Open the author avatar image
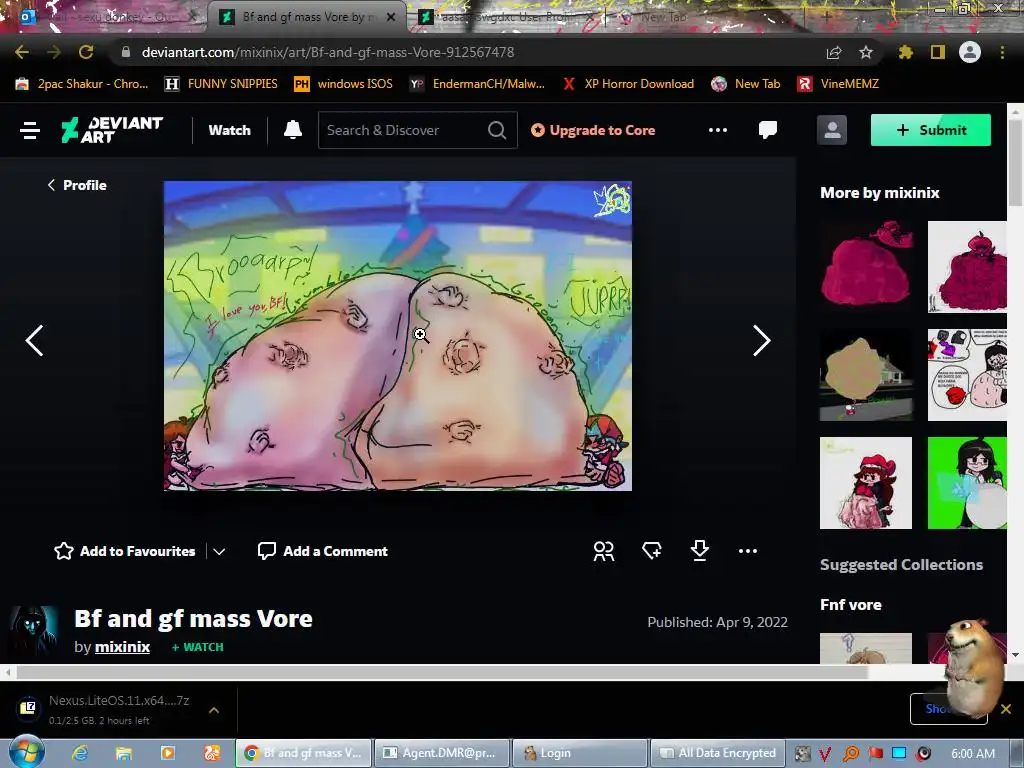The height and width of the screenshot is (768, 1024). (x=33, y=631)
